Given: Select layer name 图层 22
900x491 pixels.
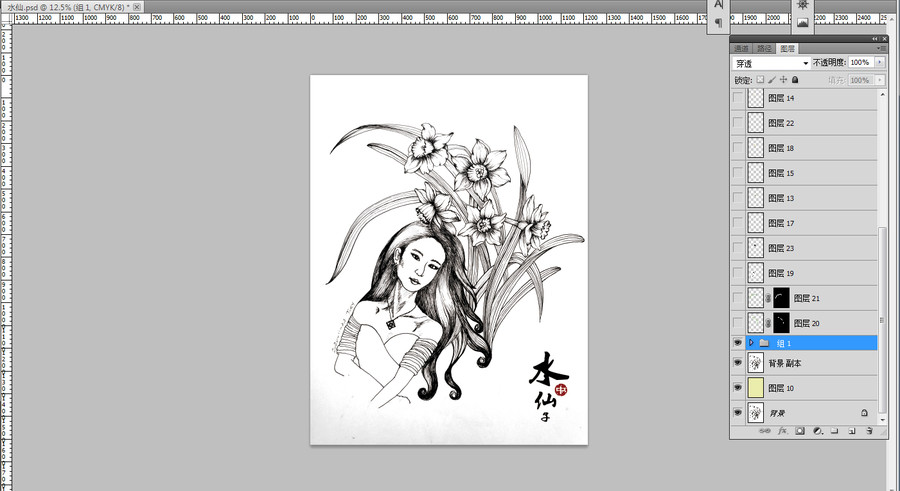Looking at the screenshot, I should 781,123.
